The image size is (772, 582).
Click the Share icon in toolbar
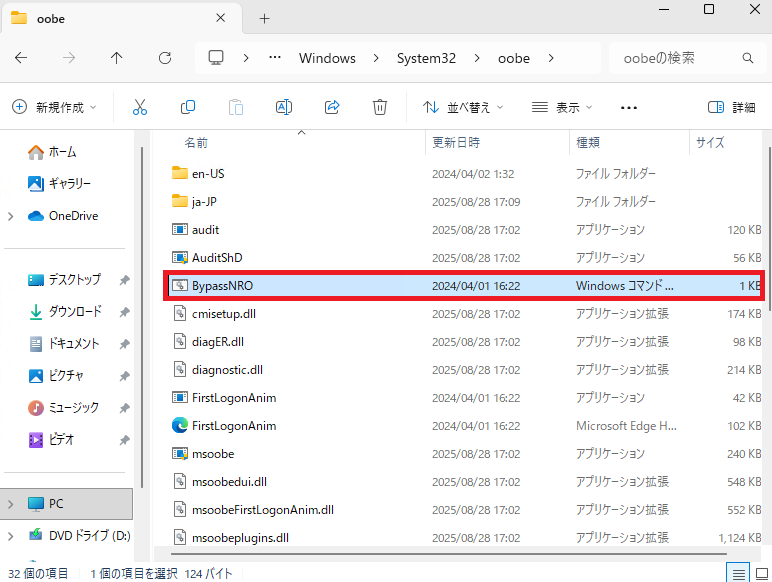pos(332,107)
